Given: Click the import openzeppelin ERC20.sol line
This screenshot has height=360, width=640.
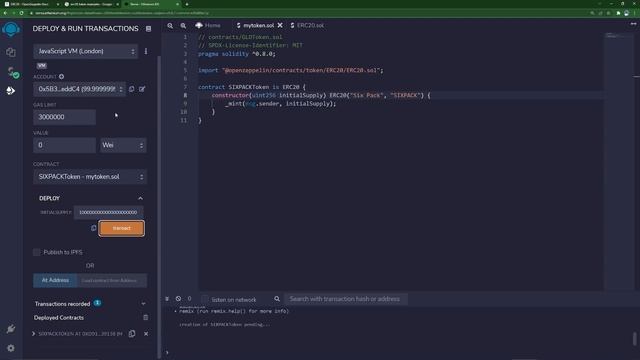Looking at the screenshot, I should [291, 70].
